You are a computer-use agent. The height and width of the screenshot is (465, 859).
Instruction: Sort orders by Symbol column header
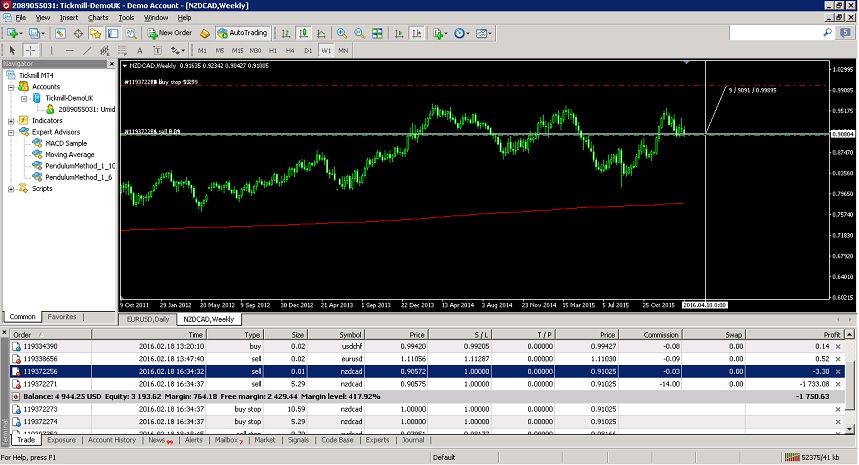(337, 335)
